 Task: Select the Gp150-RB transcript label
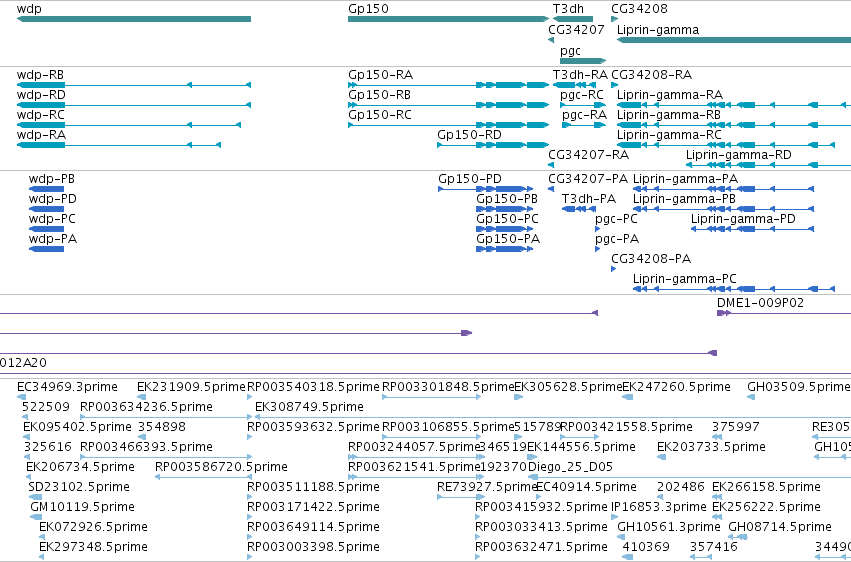point(379,95)
